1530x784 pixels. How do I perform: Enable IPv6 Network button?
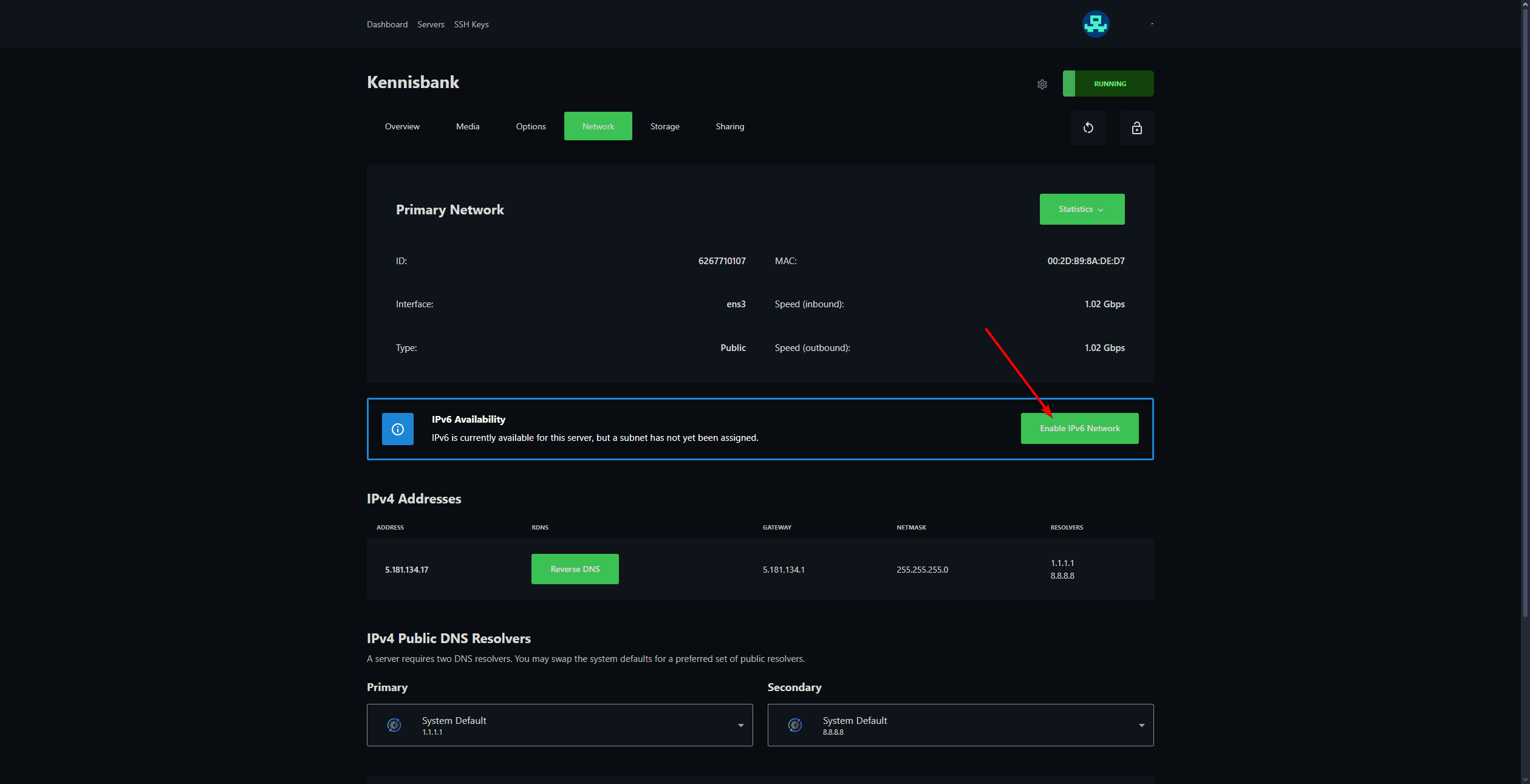[x=1079, y=429]
